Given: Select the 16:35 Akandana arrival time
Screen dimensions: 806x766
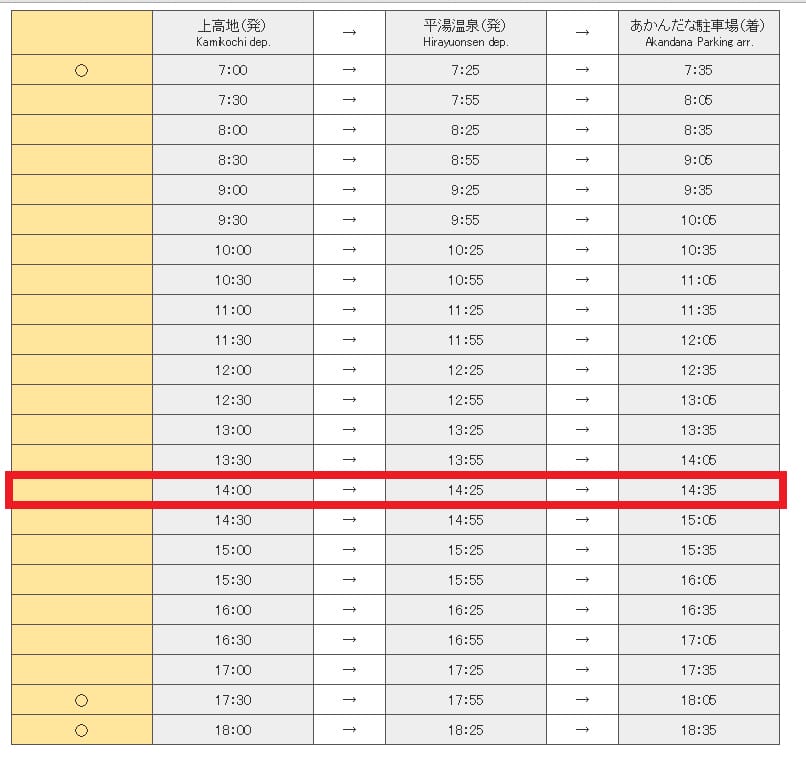Looking at the screenshot, I should [699, 610].
